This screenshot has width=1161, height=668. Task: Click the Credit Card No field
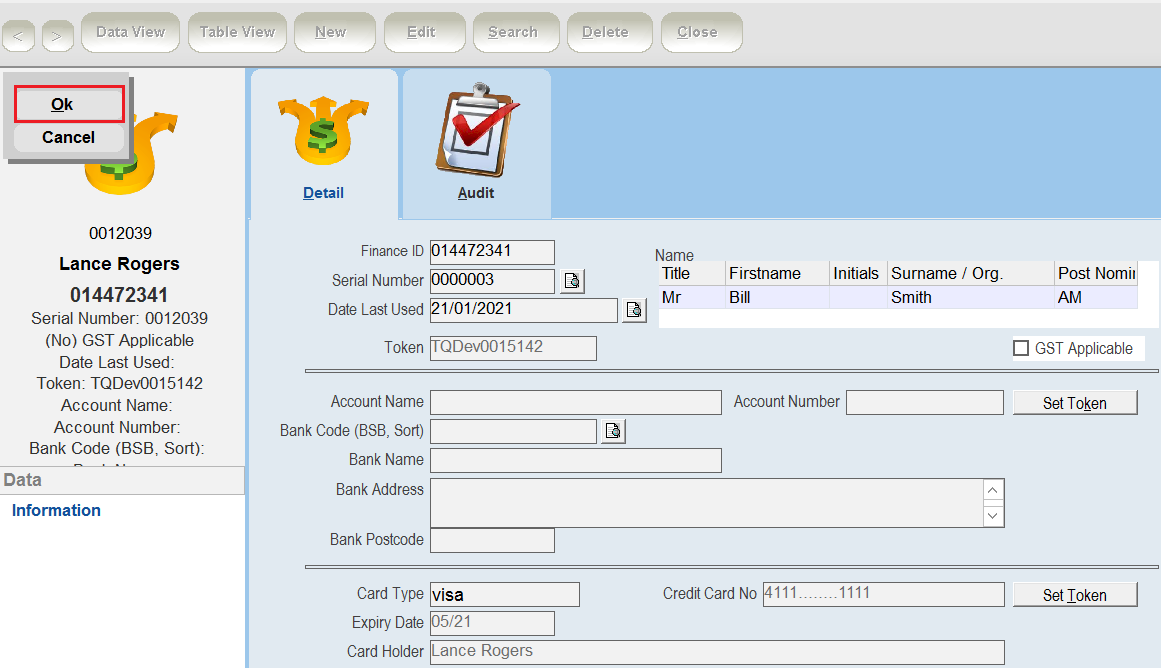883,594
